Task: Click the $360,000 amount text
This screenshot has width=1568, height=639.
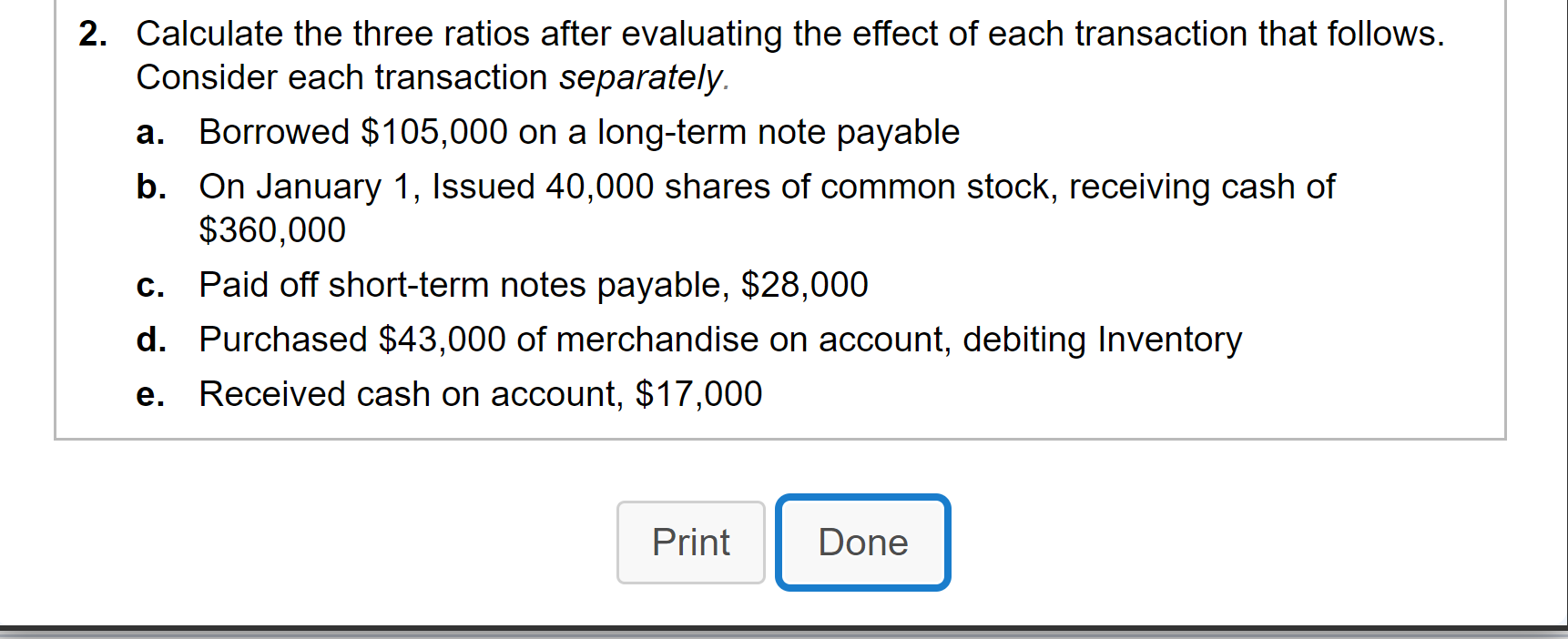Action: (x=271, y=229)
